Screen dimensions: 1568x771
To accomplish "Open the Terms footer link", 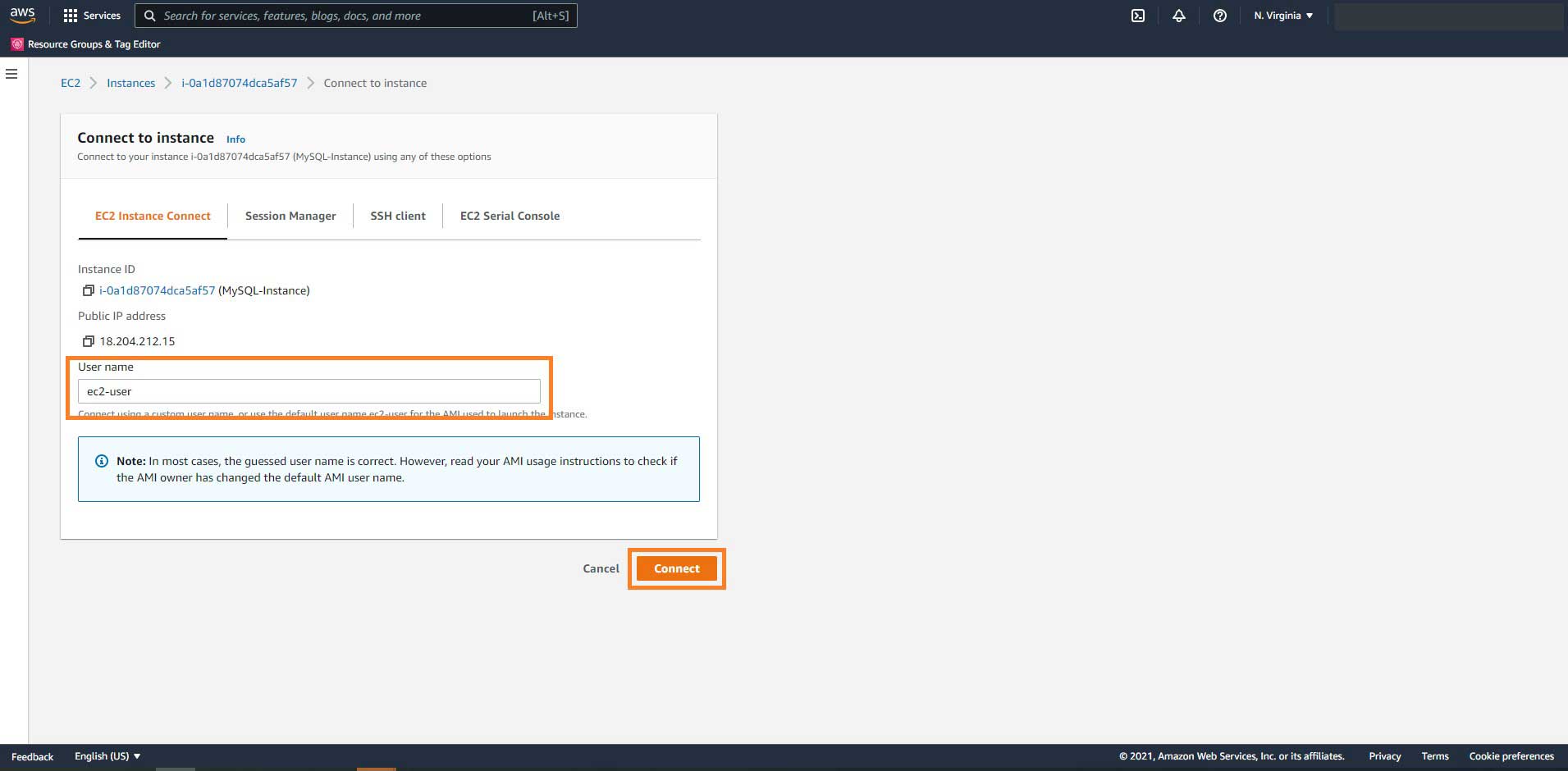I will pyautogui.click(x=1435, y=756).
